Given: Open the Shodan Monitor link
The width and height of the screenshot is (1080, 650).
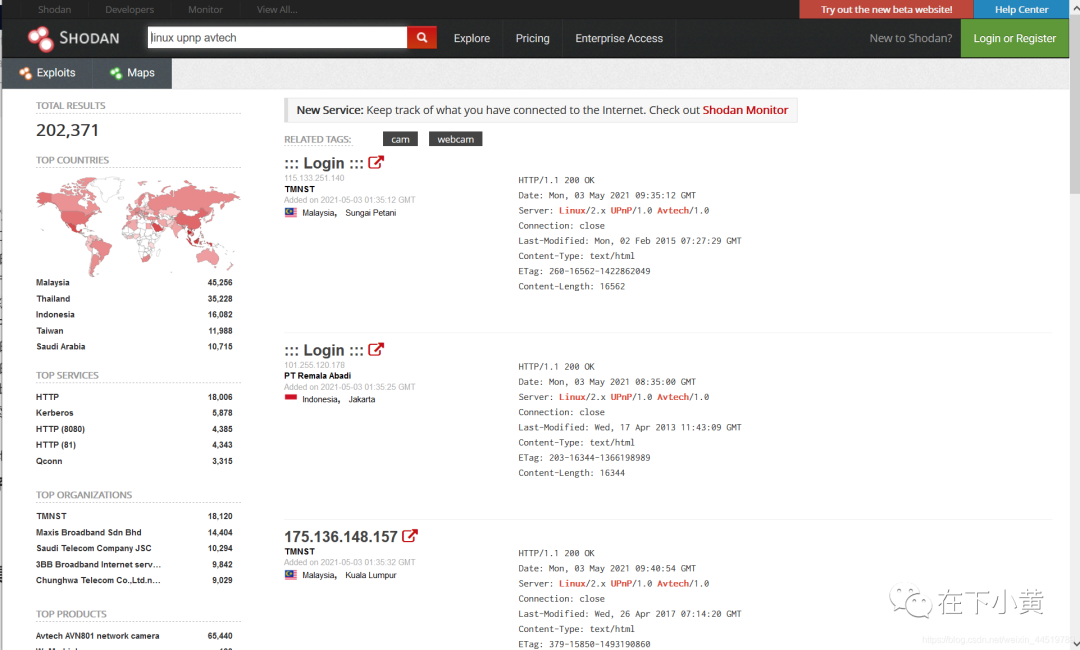Looking at the screenshot, I should 745,110.
